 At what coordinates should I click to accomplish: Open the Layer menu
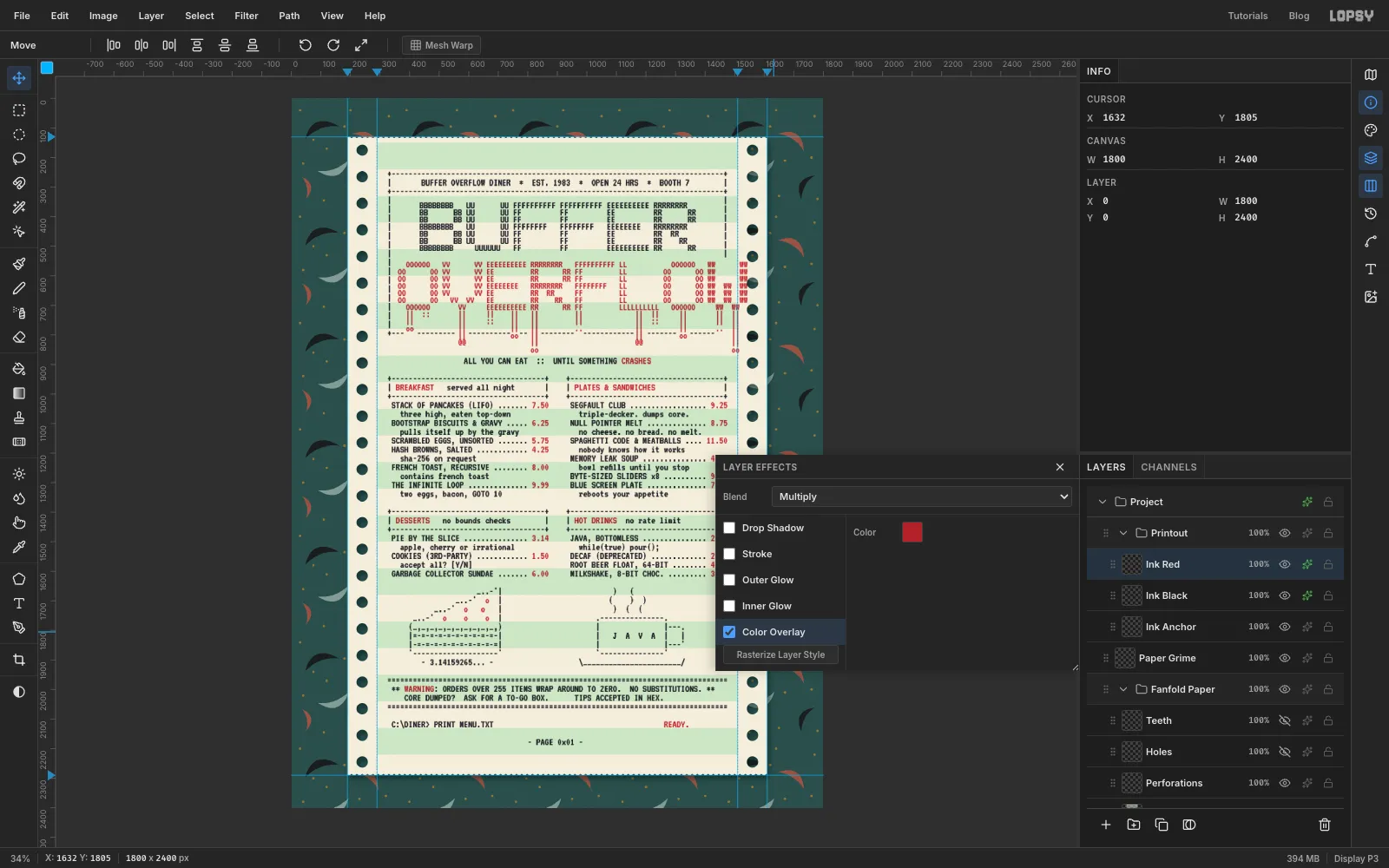point(151,16)
